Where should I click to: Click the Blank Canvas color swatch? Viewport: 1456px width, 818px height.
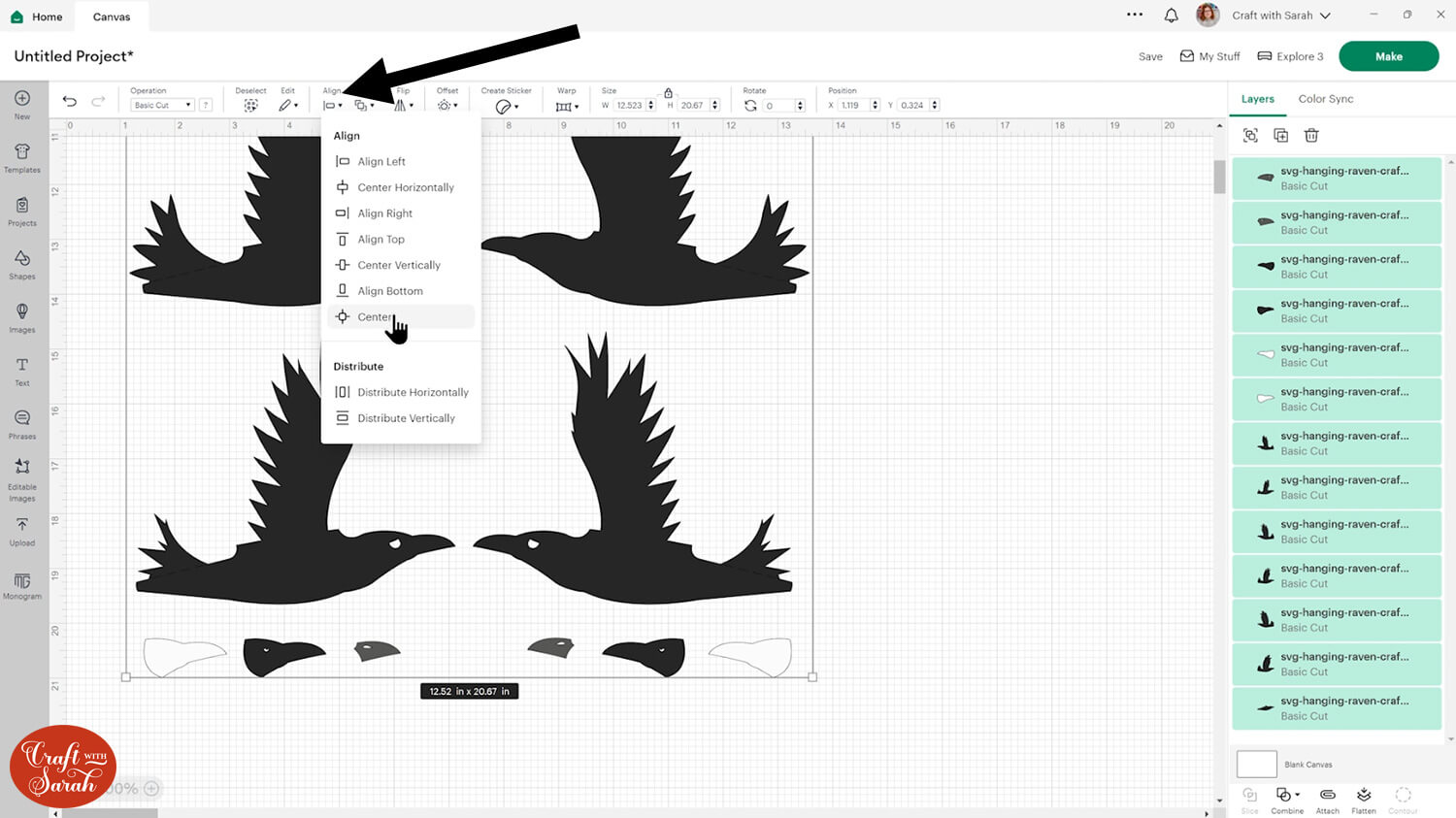[1256, 764]
